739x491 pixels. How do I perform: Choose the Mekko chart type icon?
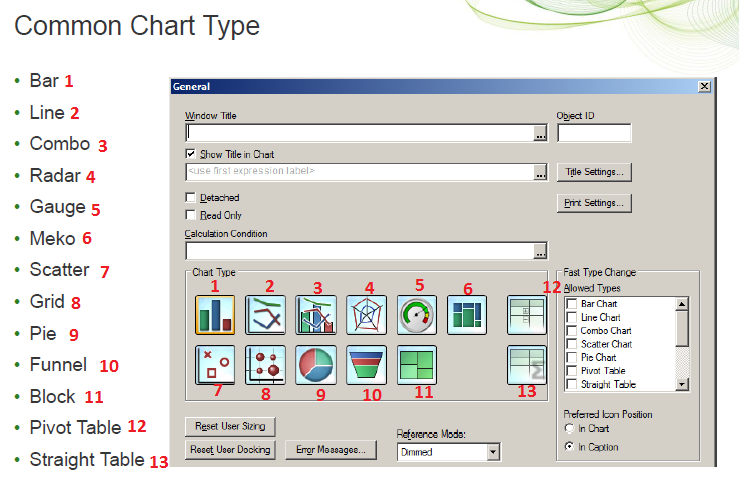(467, 315)
